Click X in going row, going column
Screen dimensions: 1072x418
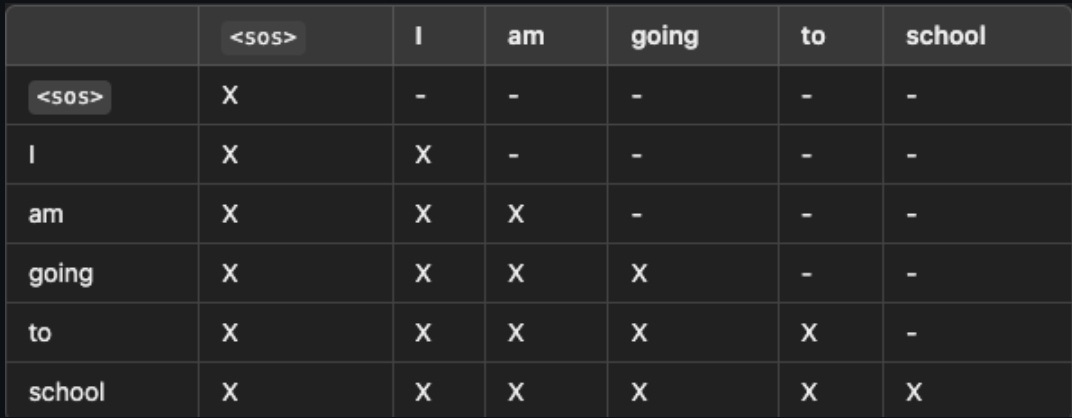pos(639,274)
